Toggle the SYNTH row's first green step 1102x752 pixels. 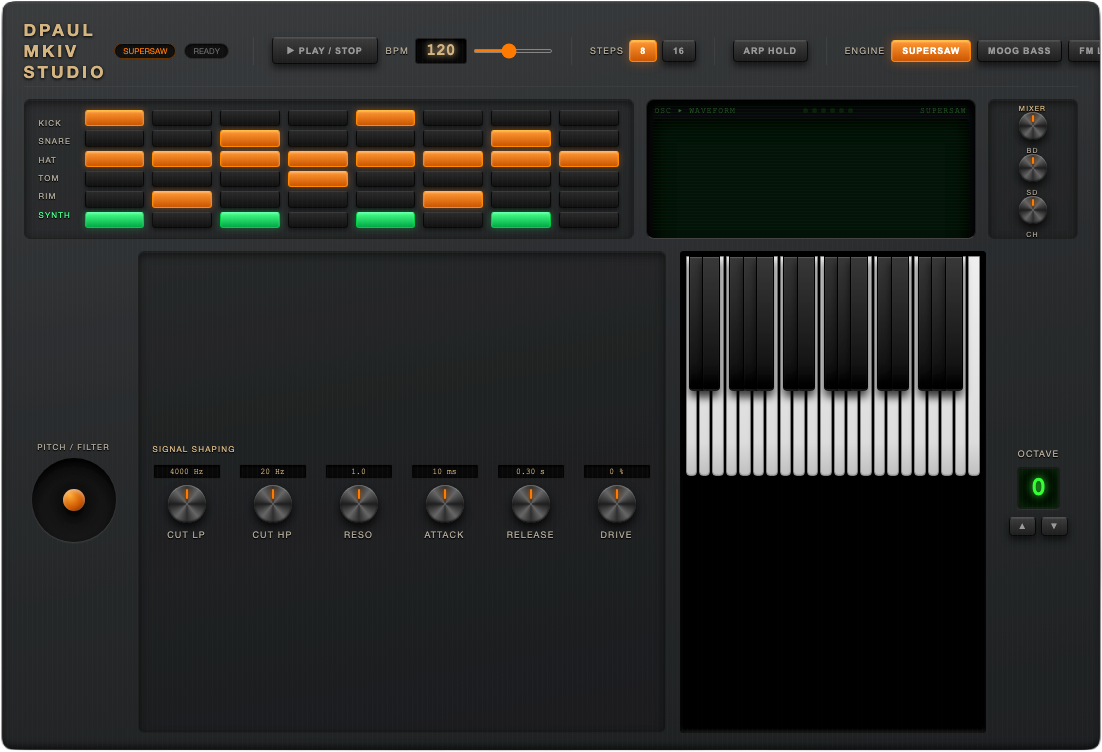point(115,220)
